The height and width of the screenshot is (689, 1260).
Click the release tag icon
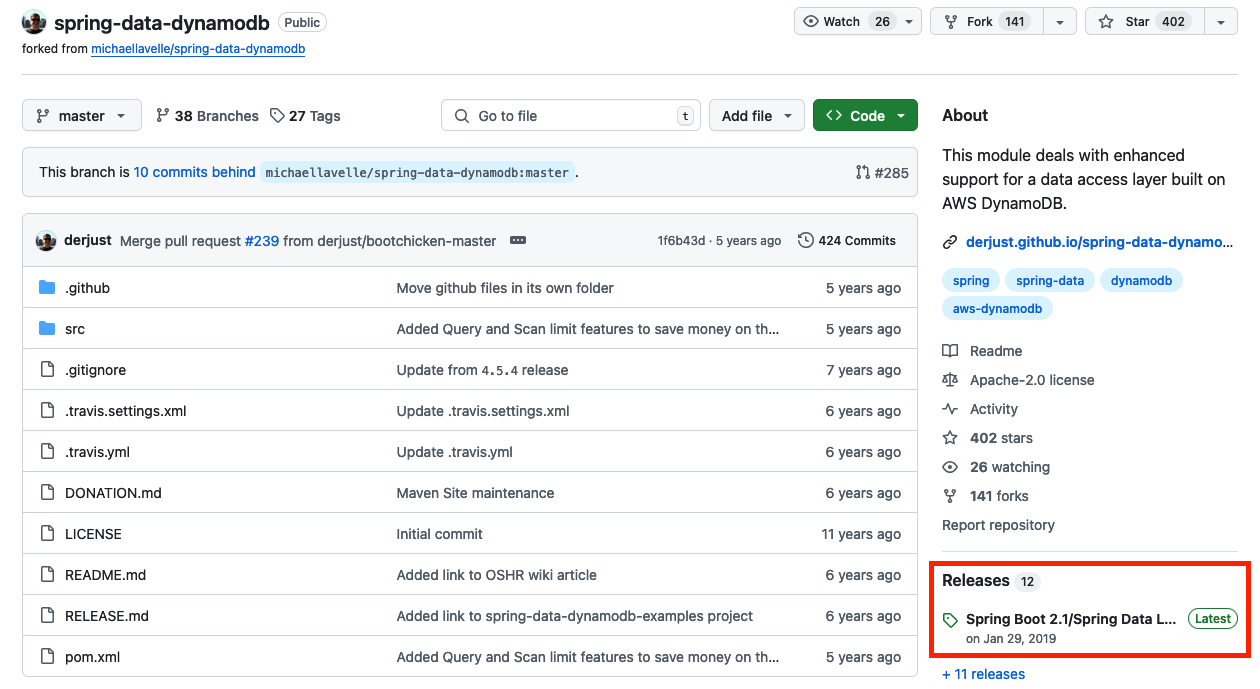click(950, 620)
